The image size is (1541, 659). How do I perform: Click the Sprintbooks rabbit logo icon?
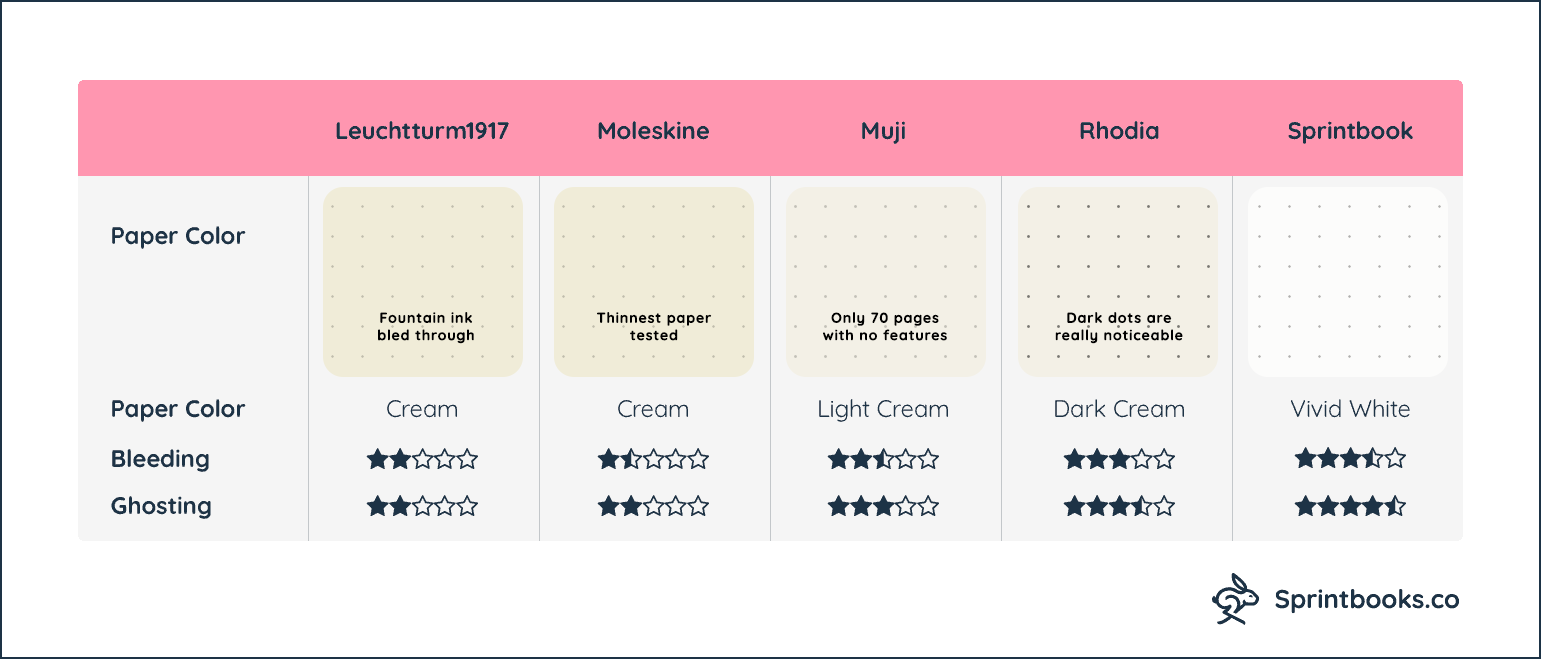point(1235,599)
